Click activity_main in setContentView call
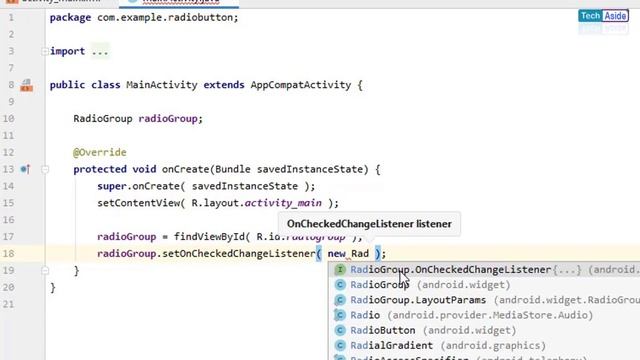This screenshot has width=640, height=360. [x=283, y=203]
